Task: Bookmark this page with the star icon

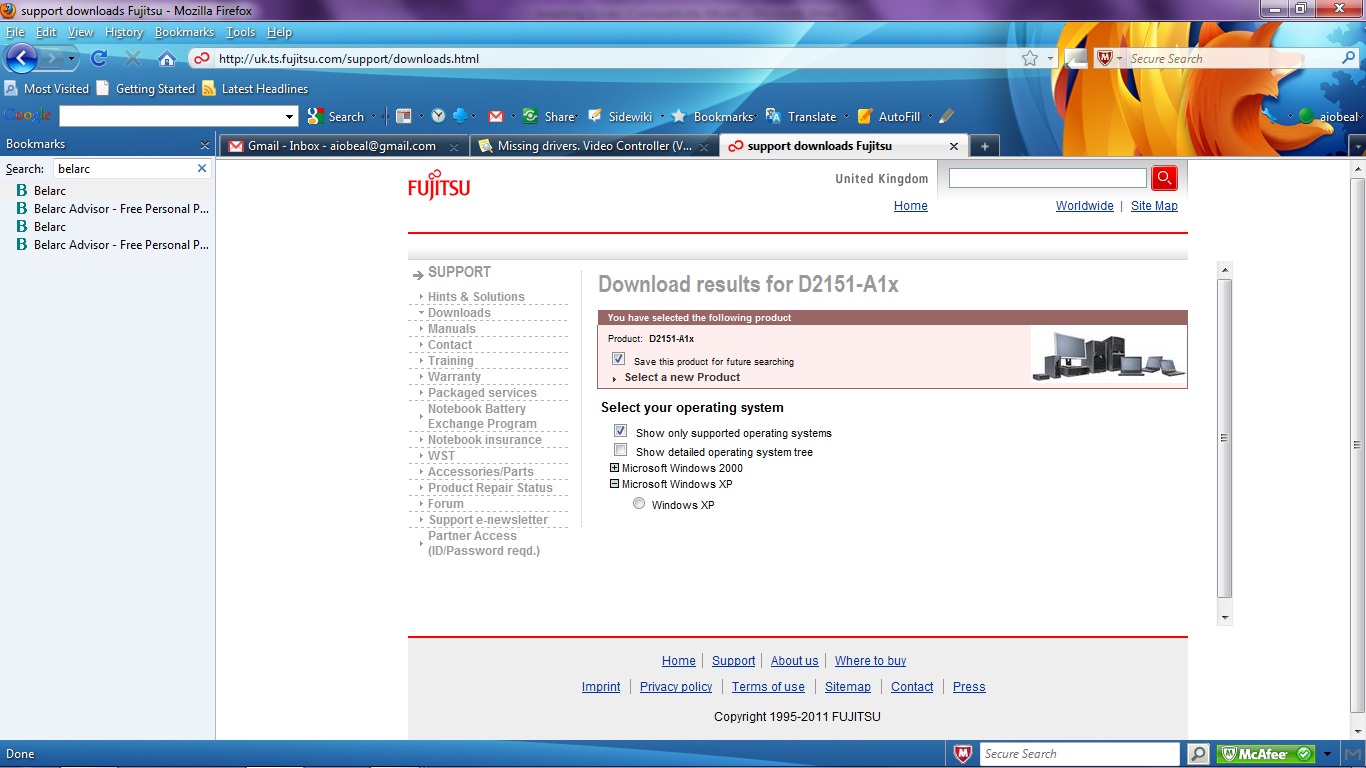Action: 1030,58
